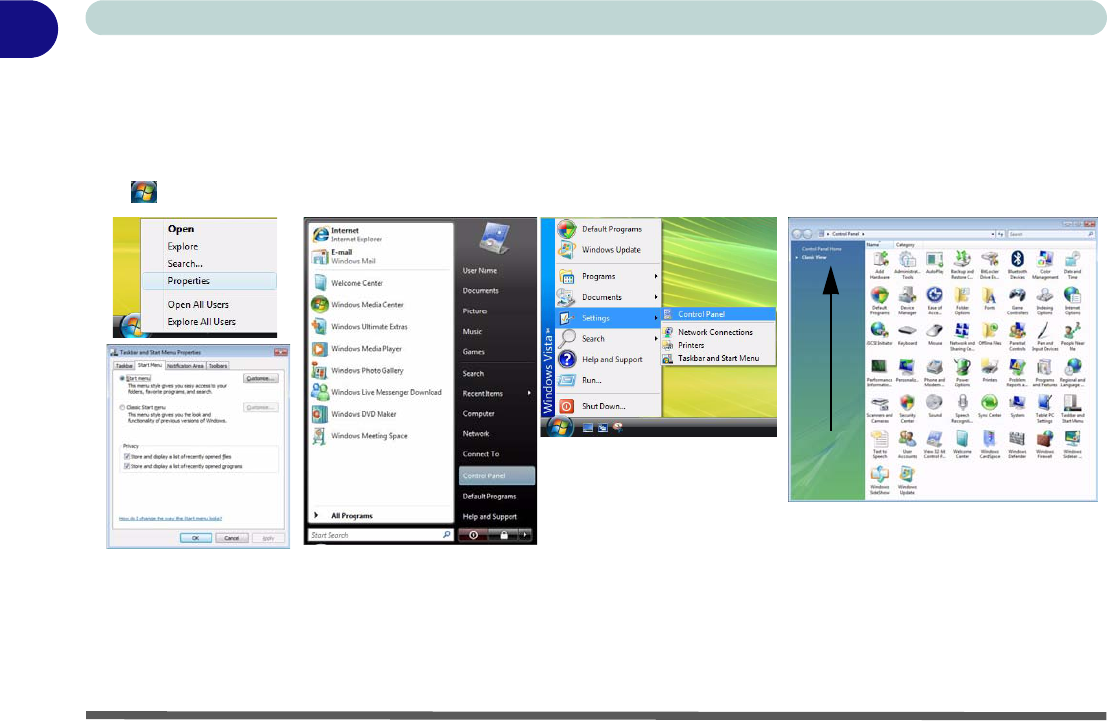Select the 'Start menu' radio button
The width and height of the screenshot is (1107, 721).
tap(122, 379)
